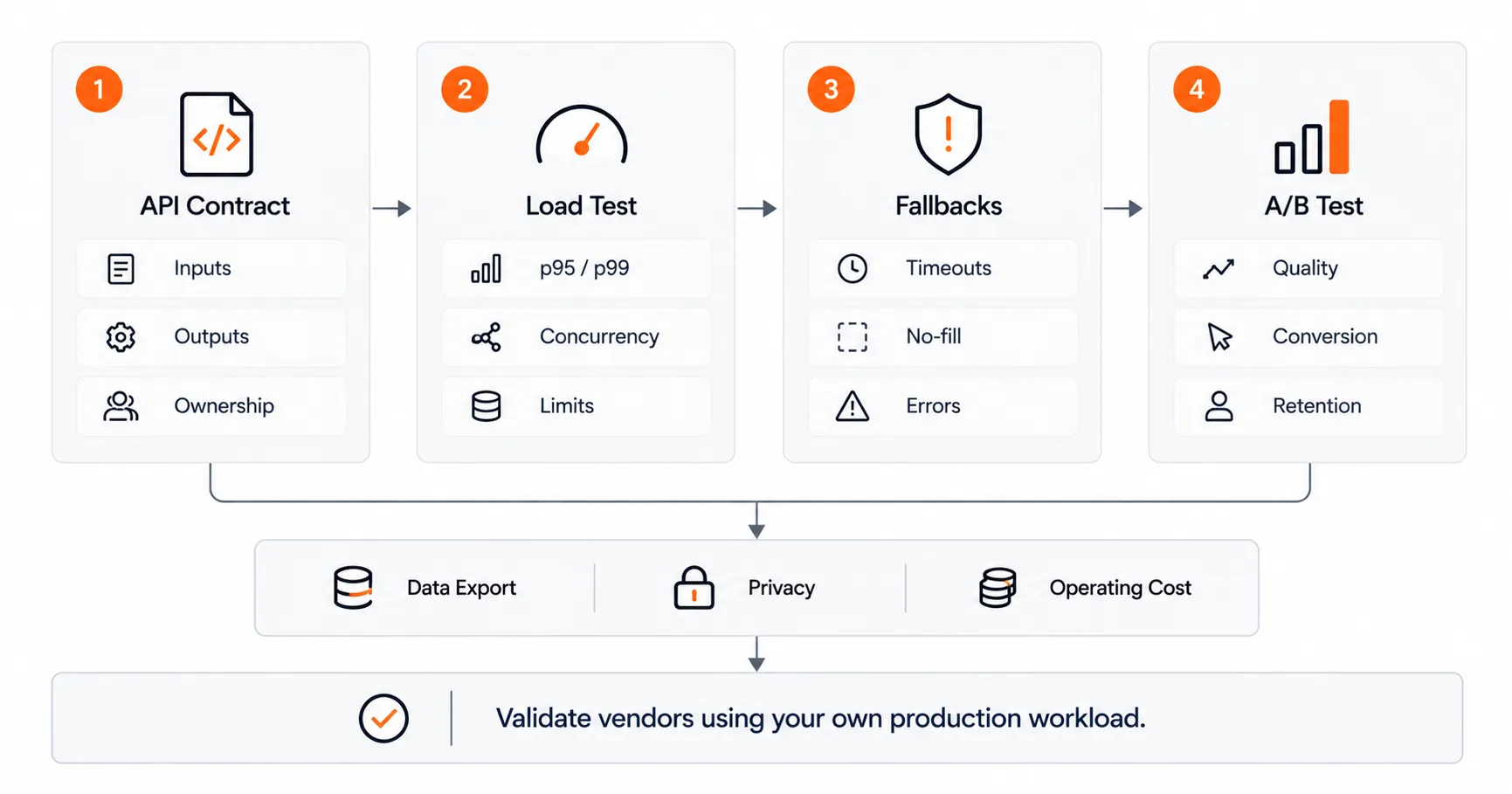Click the Operating Cost label
The image size is (1512, 794).
(1121, 588)
